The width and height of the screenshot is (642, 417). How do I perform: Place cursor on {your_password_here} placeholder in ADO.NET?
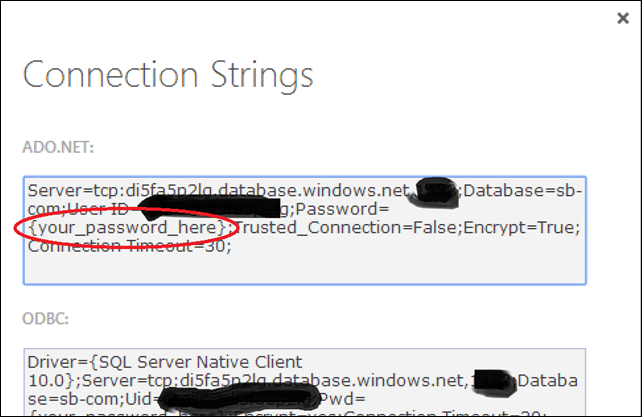coord(127,227)
